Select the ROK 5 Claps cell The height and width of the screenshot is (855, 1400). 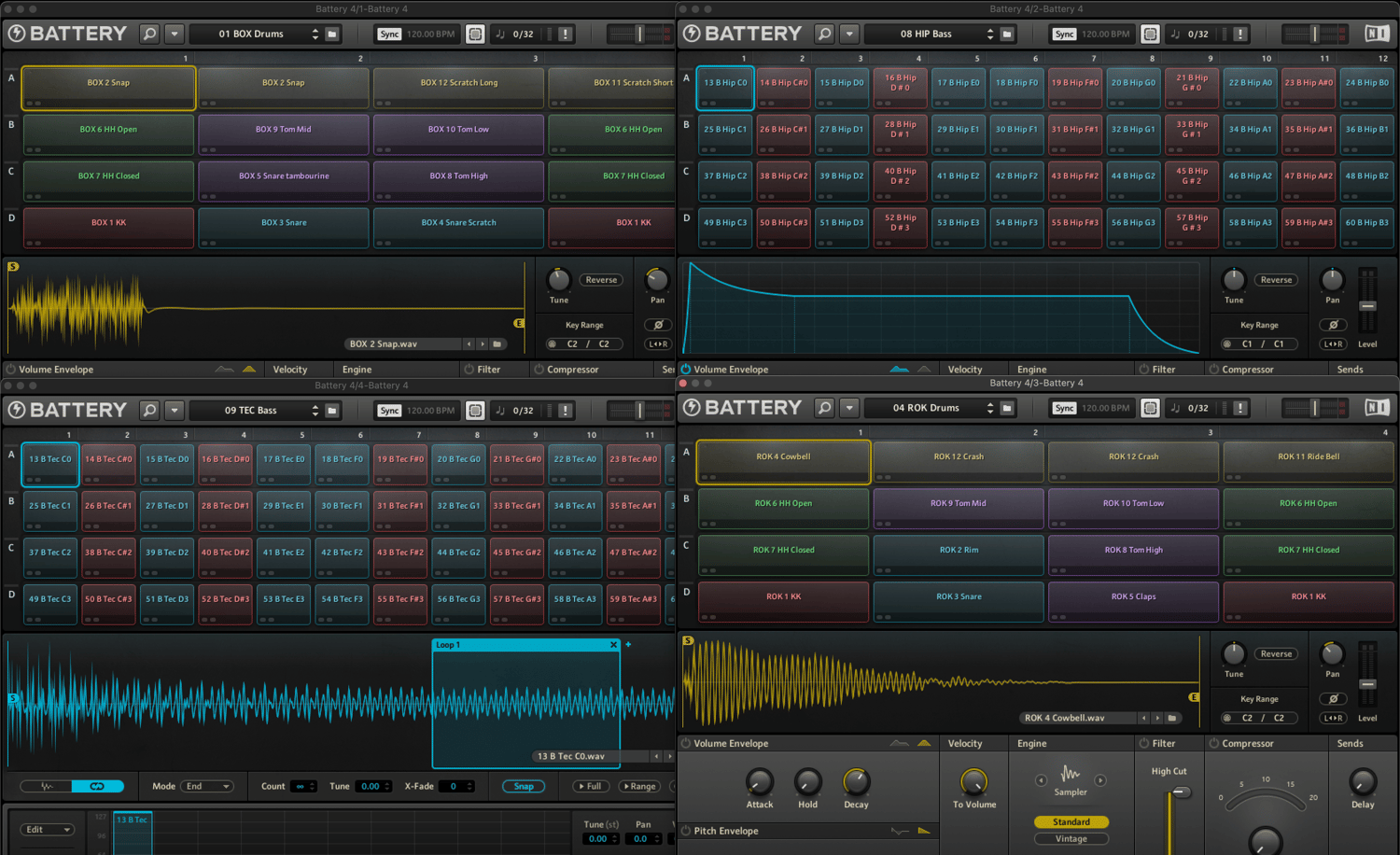click(1133, 601)
